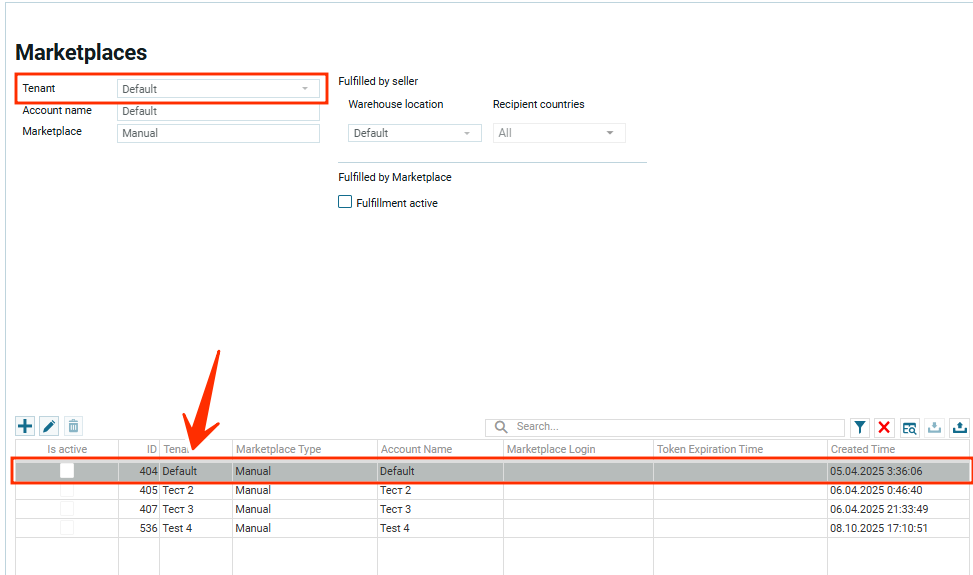This screenshot has height=575, width=973.
Task: Click into the Search box above table
Action: [675, 427]
